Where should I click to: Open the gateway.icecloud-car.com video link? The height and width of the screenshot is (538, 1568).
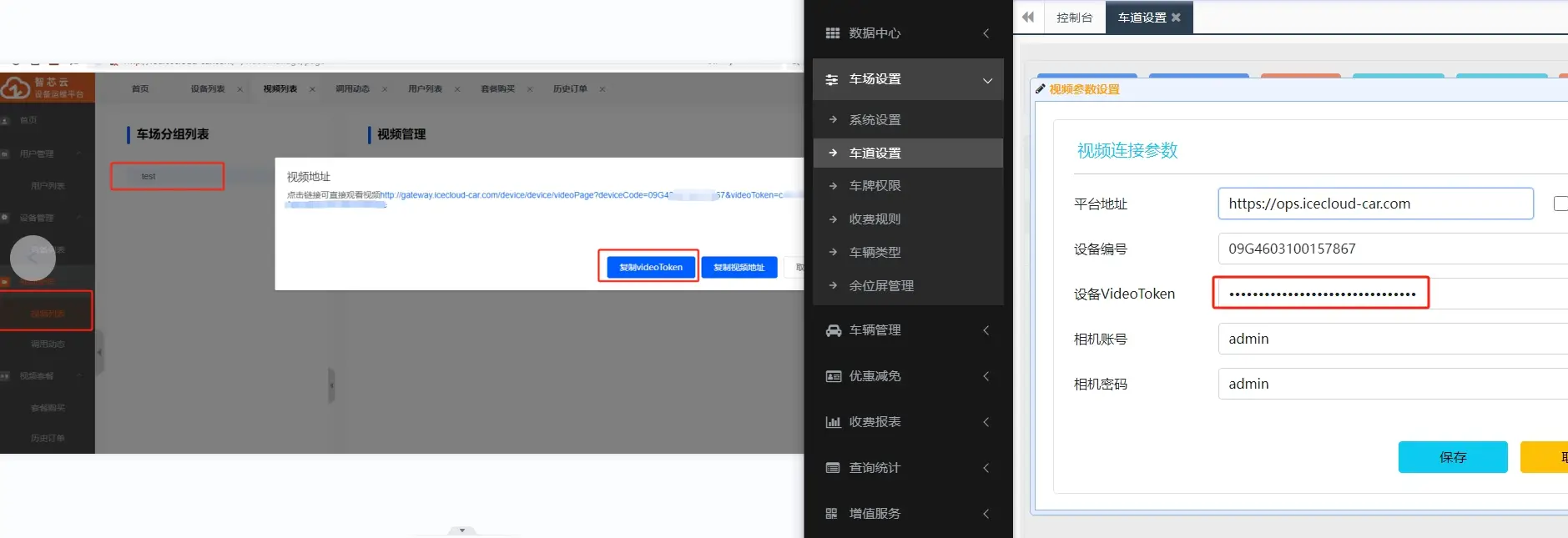click(591, 195)
